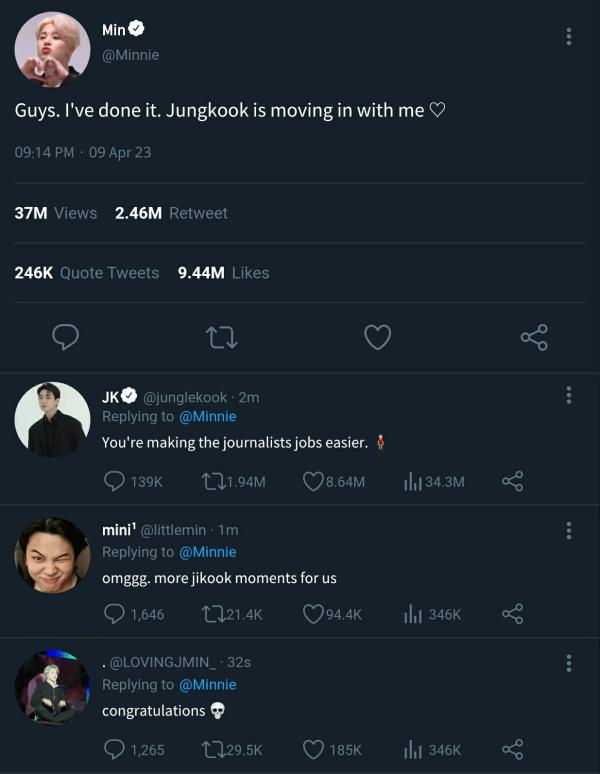Reply to mini's omggg comment

point(115,614)
